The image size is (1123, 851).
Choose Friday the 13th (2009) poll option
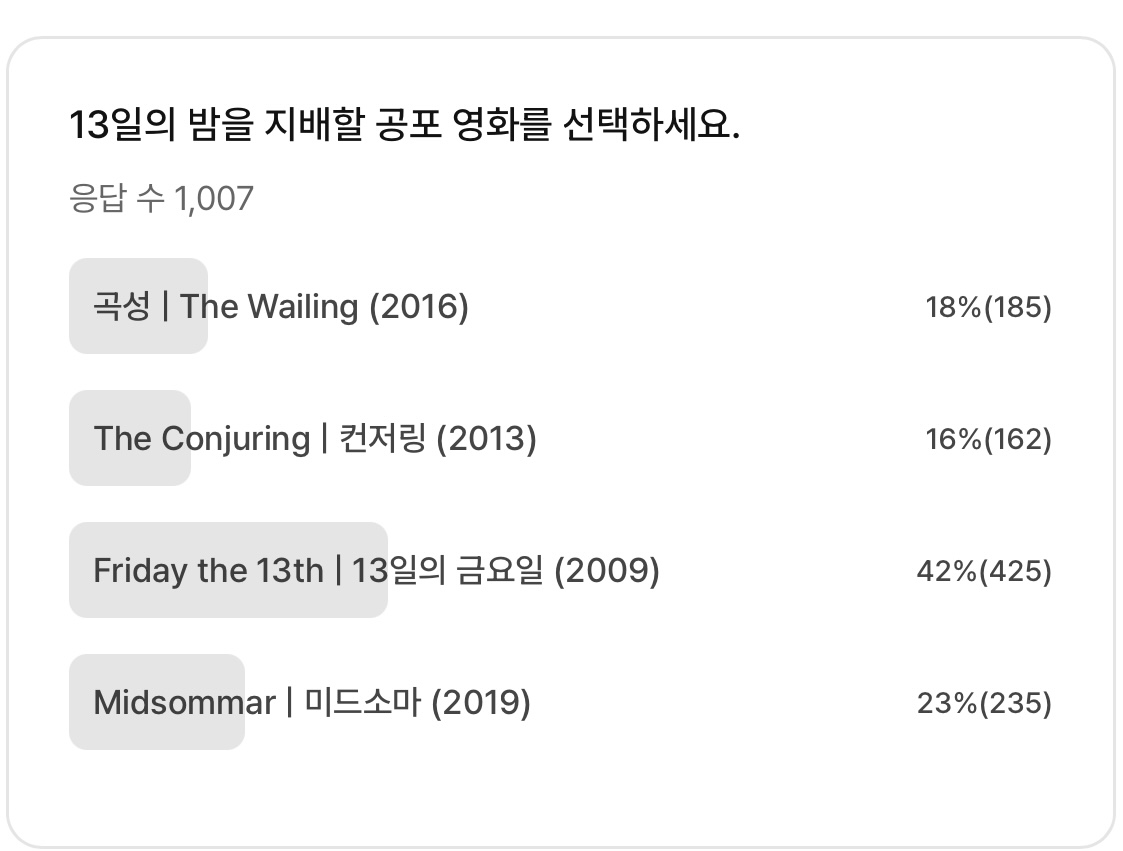[376, 570]
